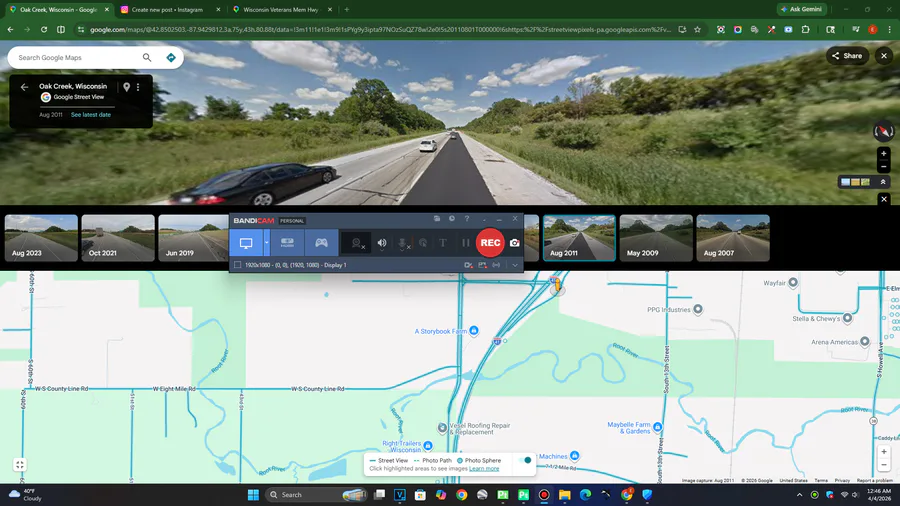
Task: Open screen recording mode dropdown arrow
Action: [x=266, y=243]
